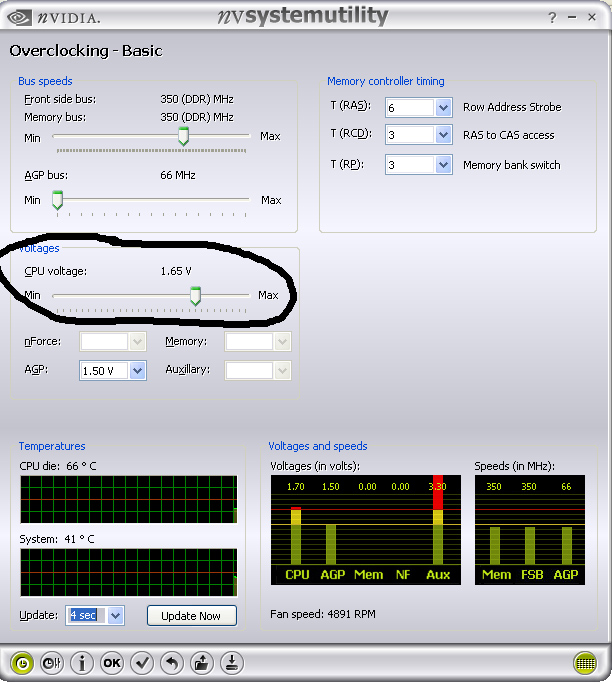Click the 'System: 41 ° C' label

[x=57, y=539]
